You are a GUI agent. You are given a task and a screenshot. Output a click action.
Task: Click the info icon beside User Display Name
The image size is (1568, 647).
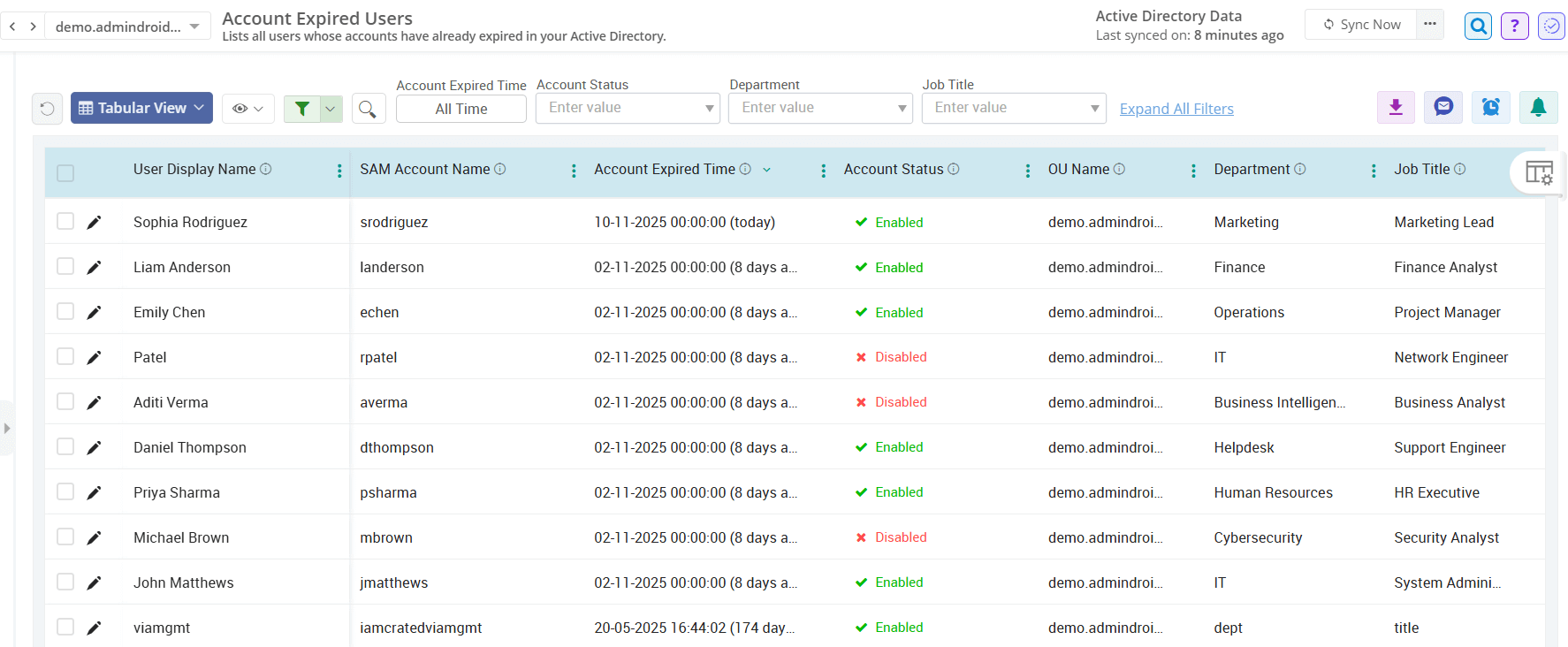[266, 169]
